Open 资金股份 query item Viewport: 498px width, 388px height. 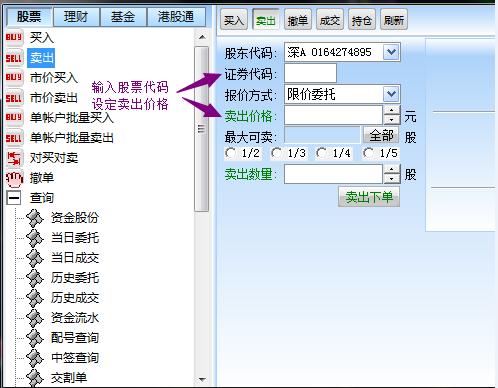tap(75, 218)
